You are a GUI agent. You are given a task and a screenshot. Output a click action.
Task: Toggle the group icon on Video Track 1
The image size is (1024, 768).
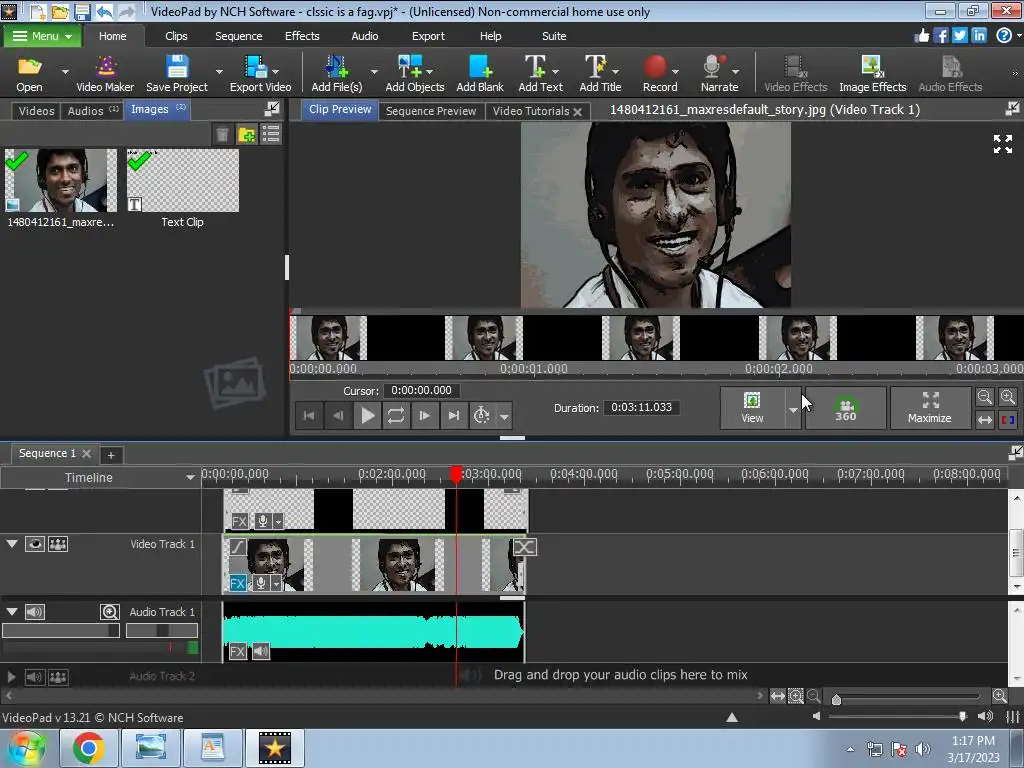[x=57, y=544]
